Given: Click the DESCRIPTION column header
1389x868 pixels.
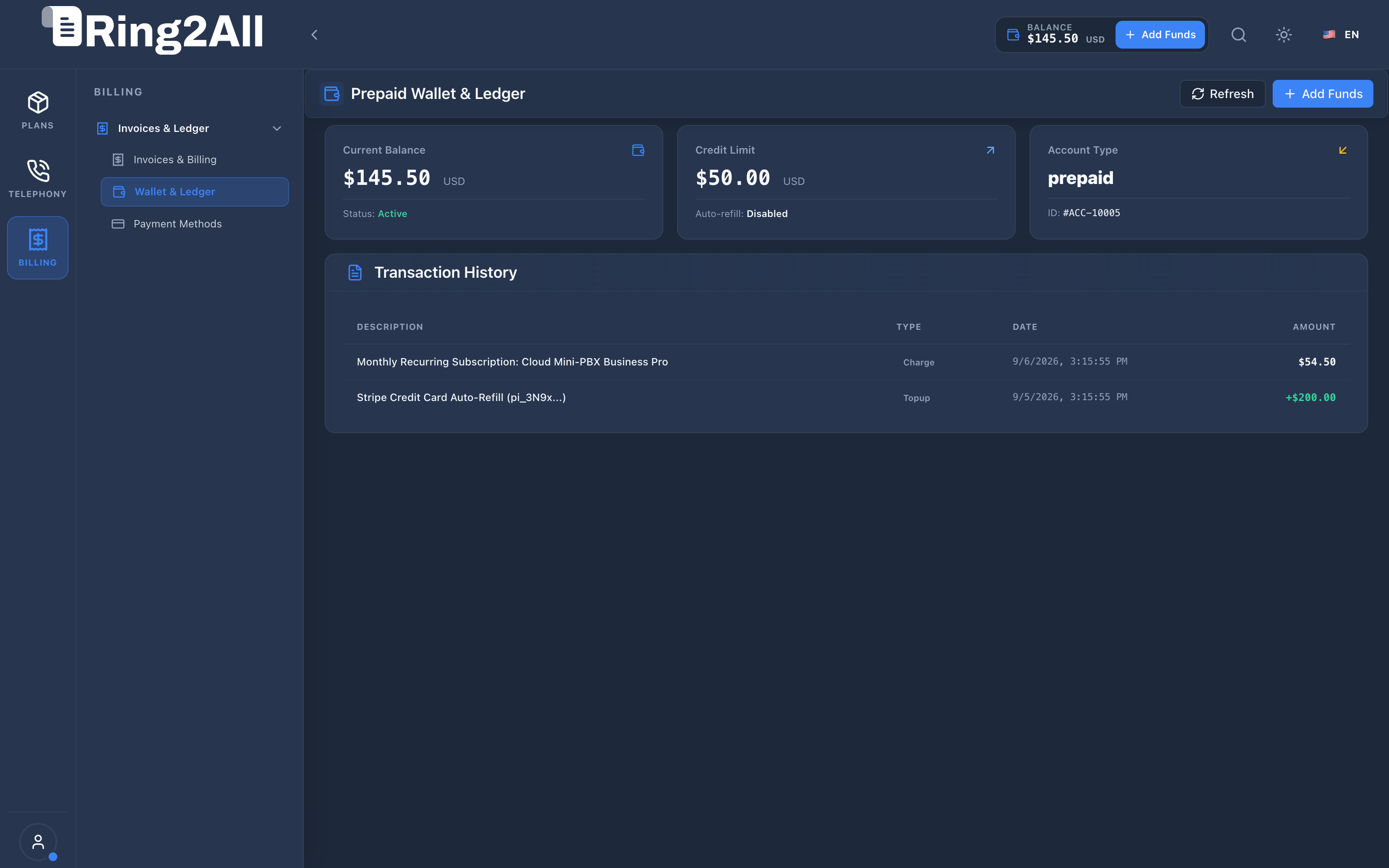Looking at the screenshot, I should (390, 327).
